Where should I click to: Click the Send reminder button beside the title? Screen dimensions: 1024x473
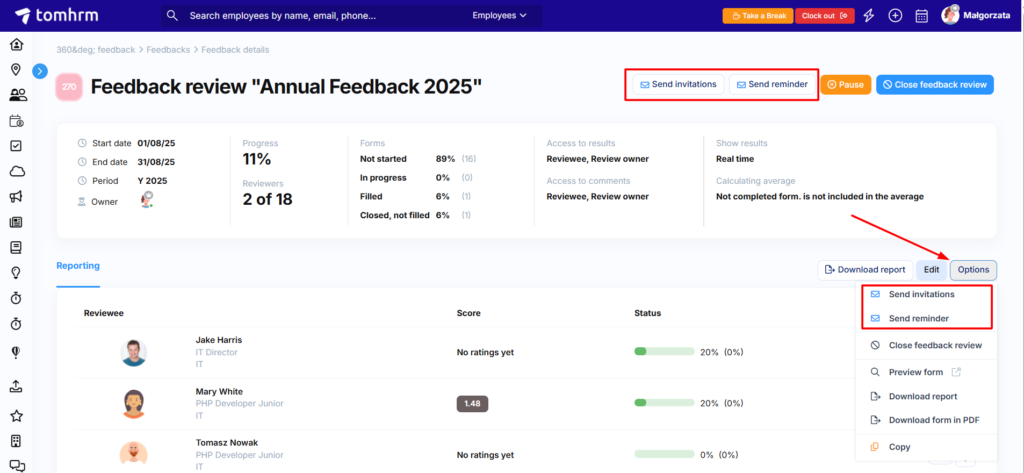pos(774,85)
